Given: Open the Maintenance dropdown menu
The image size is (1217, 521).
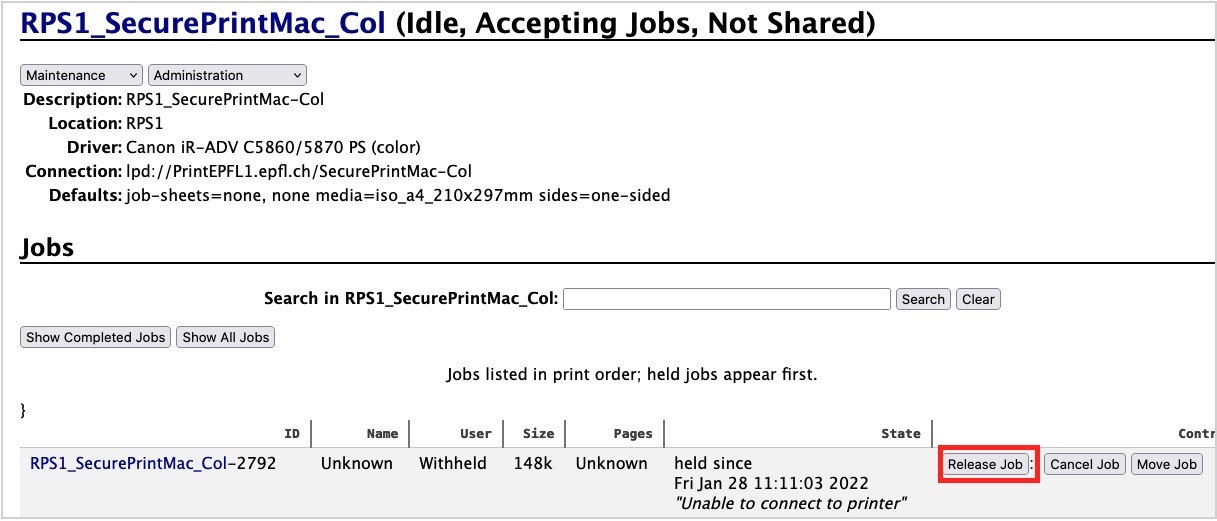Looking at the screenshot, I should [x=82, y=75].
